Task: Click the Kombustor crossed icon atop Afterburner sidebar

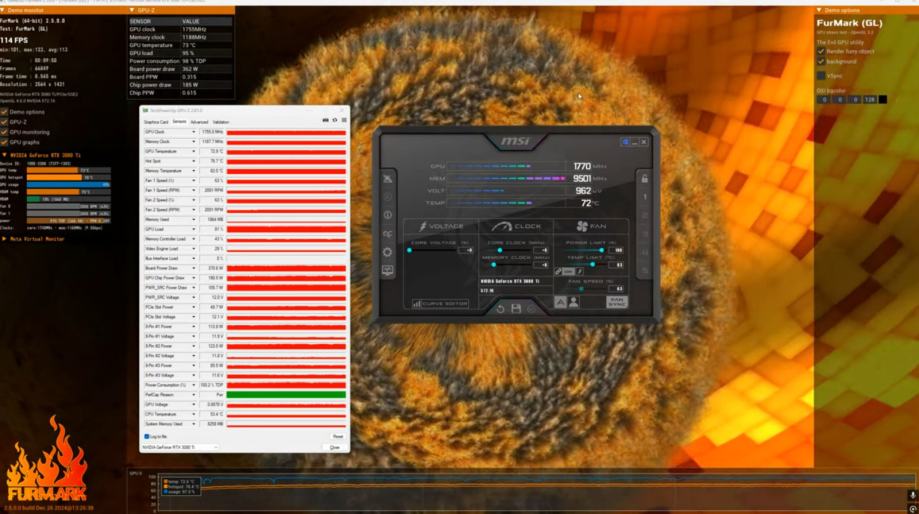Action: click(387, 179)
